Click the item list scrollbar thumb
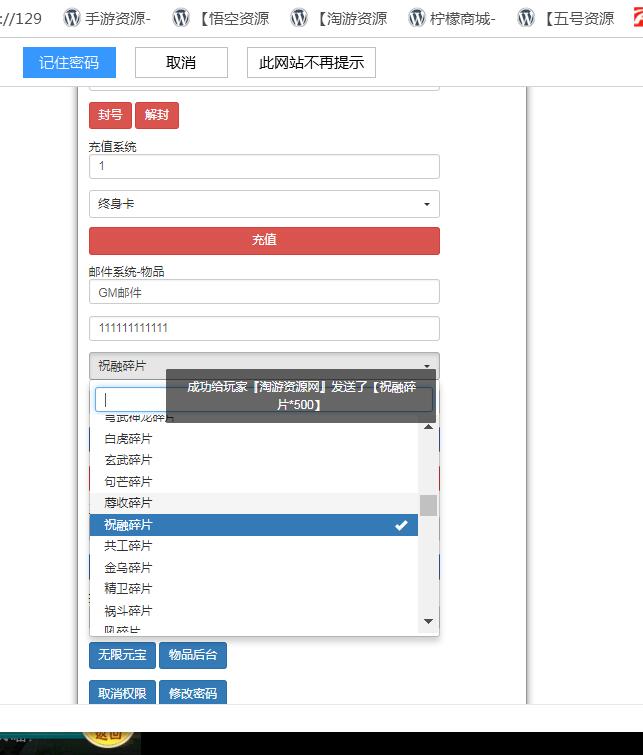643x755 pixels. [x=428, y=505]
